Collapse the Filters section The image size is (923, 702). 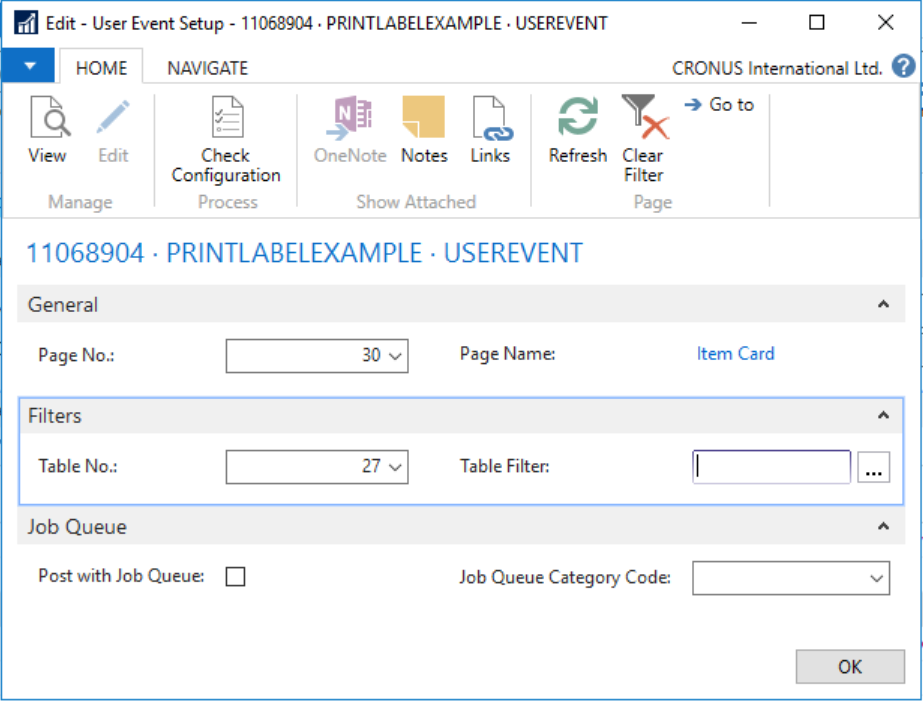883,415
